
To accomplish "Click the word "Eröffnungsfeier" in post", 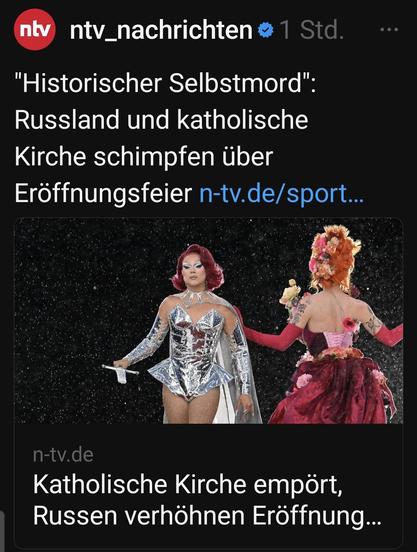I will [103, 194].
